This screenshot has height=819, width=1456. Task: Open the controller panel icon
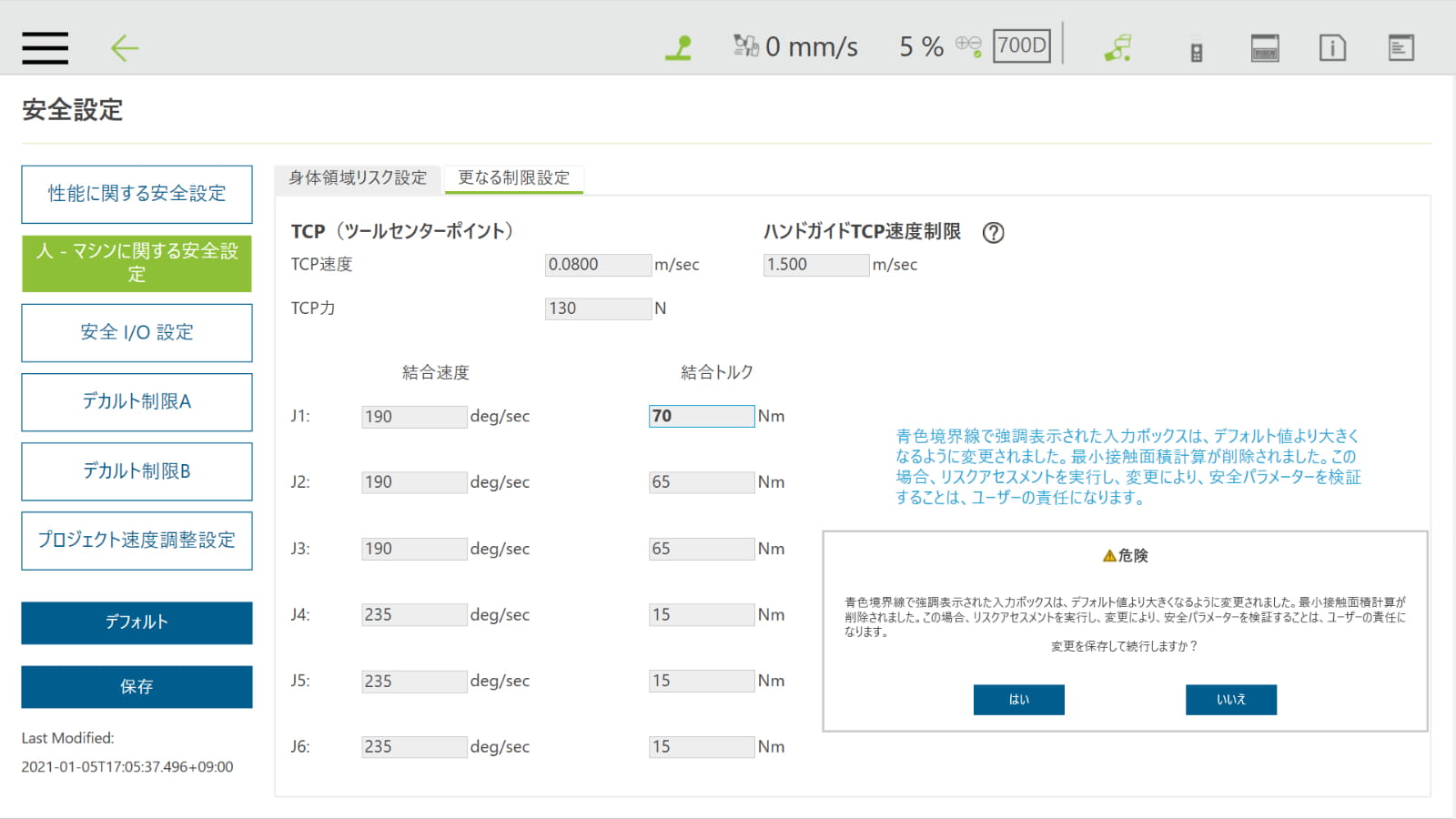pyautogui.click(x=1265, y=47)
